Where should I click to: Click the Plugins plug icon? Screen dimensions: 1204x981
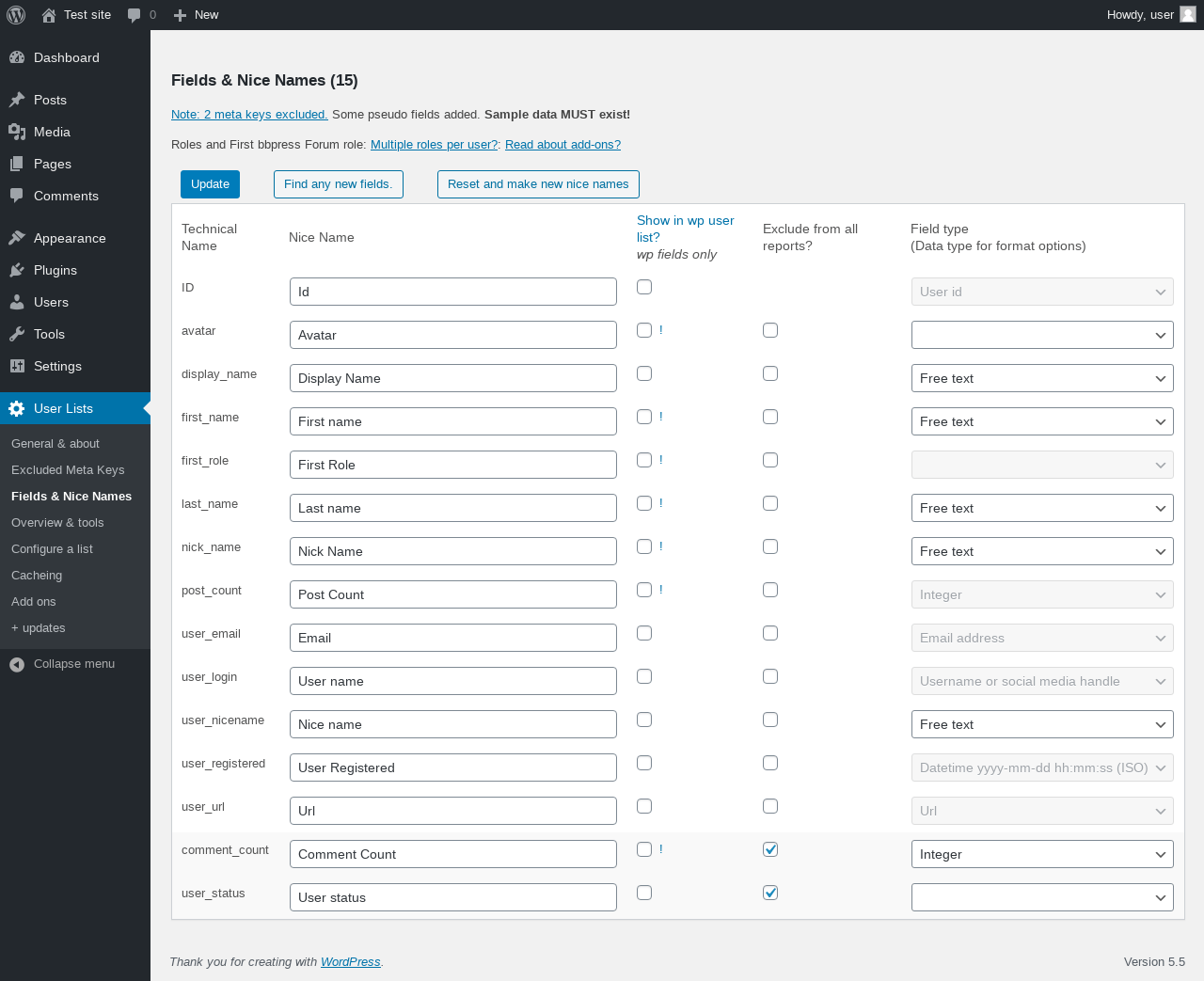[17, 270]
